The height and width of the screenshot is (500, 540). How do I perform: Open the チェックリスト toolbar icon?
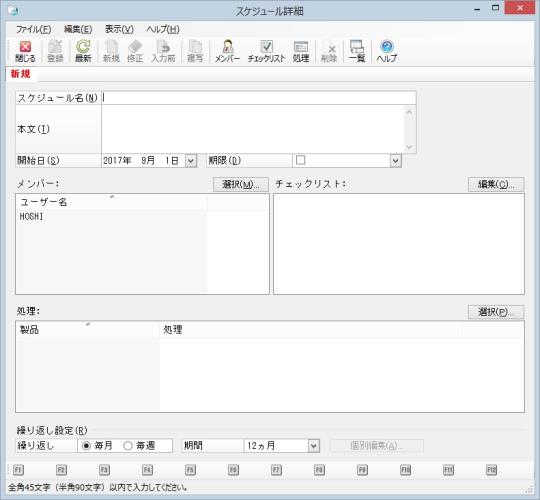[x=267, y=52]
